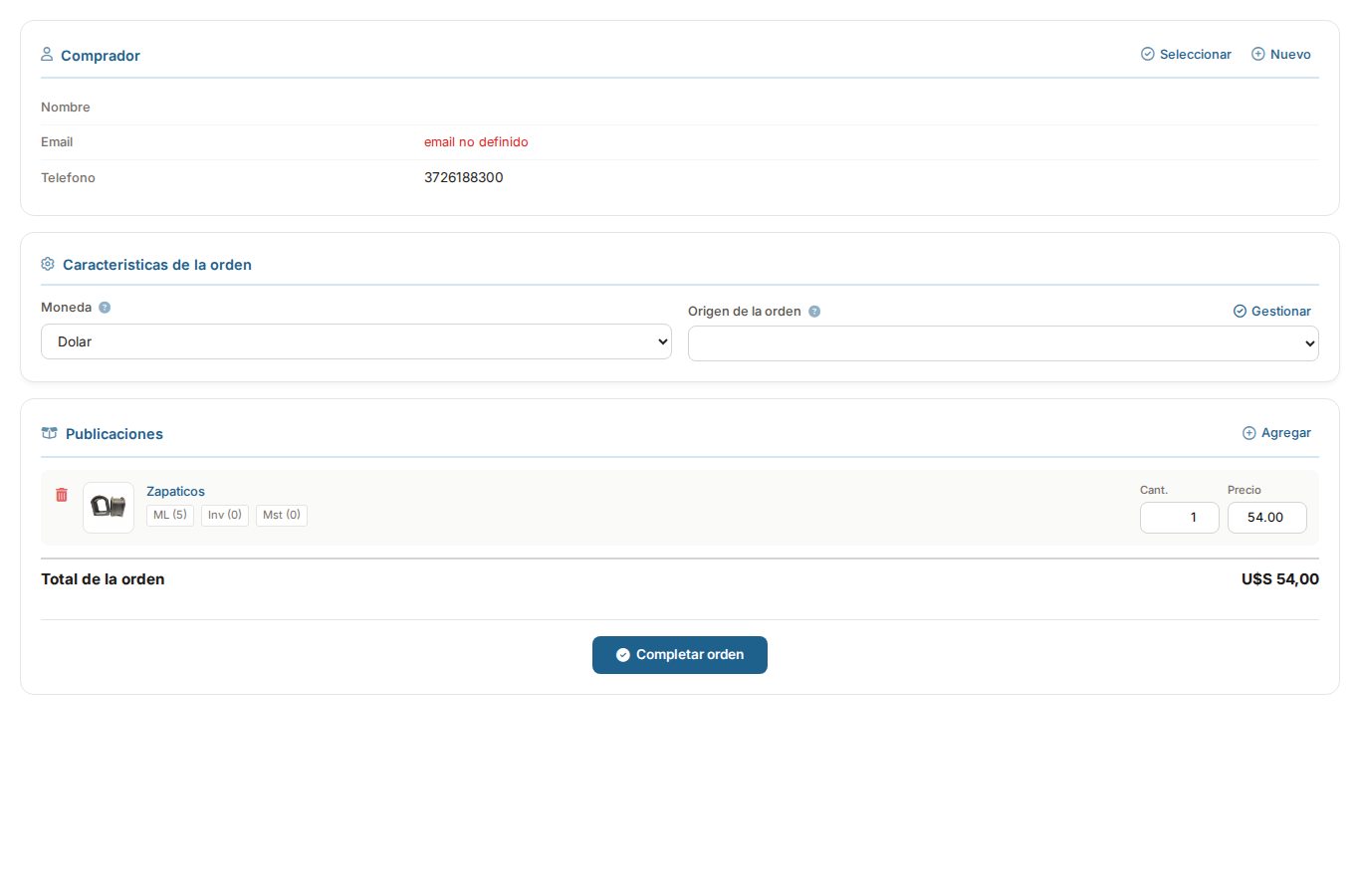Viewport: 1360px width, 896px height.
Task: Click the help icon next to Moneda
Action: click(104, 307)
